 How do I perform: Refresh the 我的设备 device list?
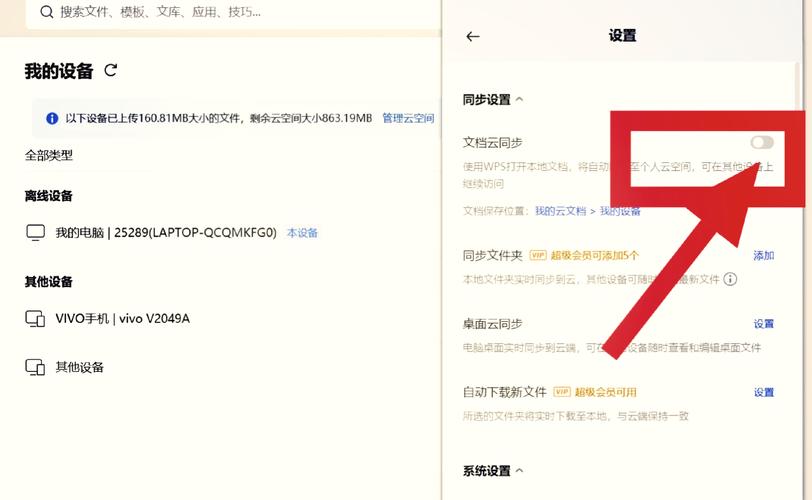(x=111, y=70)
